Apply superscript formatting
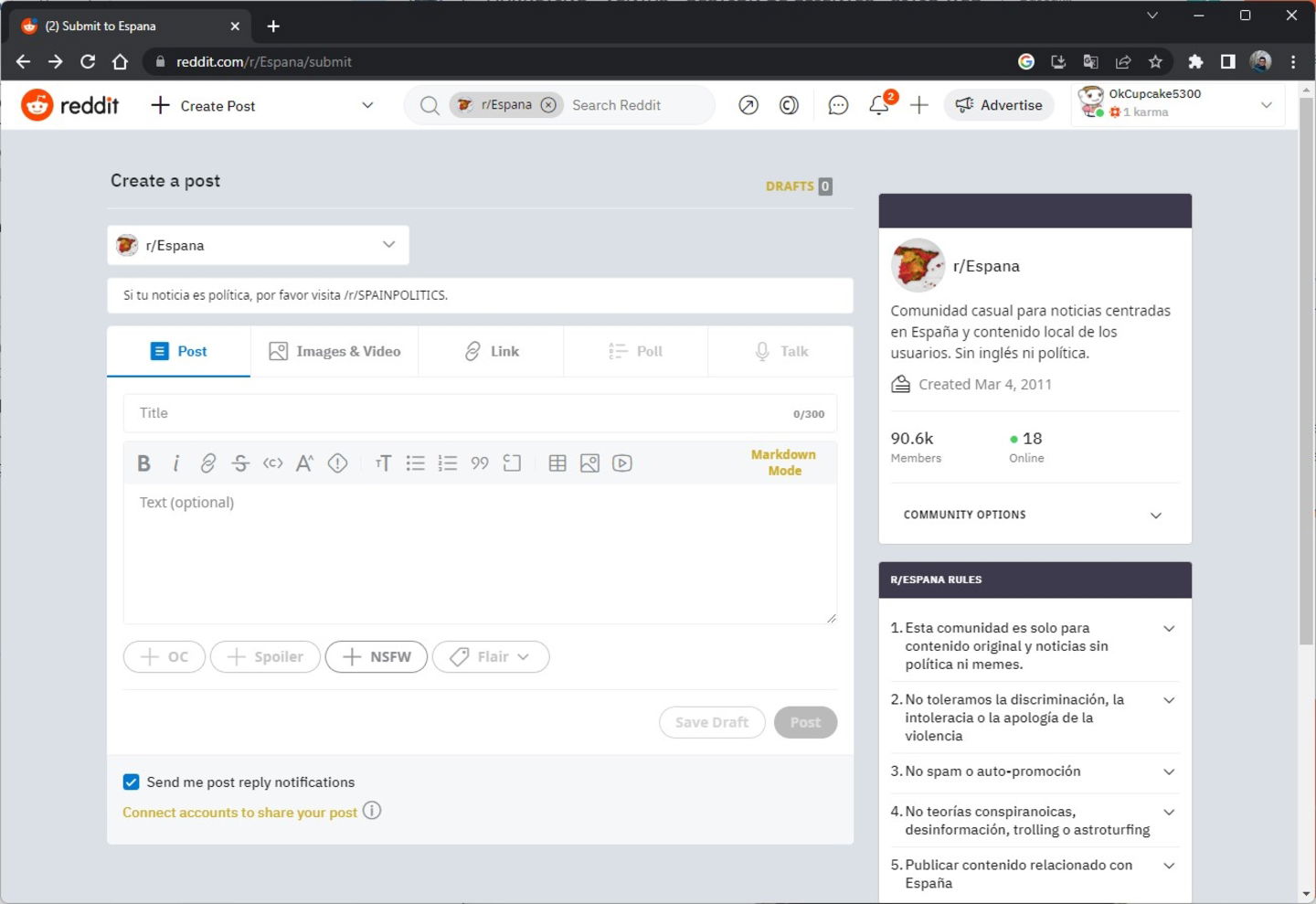Image resolution: width=1316 pixels, height=904 pixels. pyautogui.click(x=304, y=463)
